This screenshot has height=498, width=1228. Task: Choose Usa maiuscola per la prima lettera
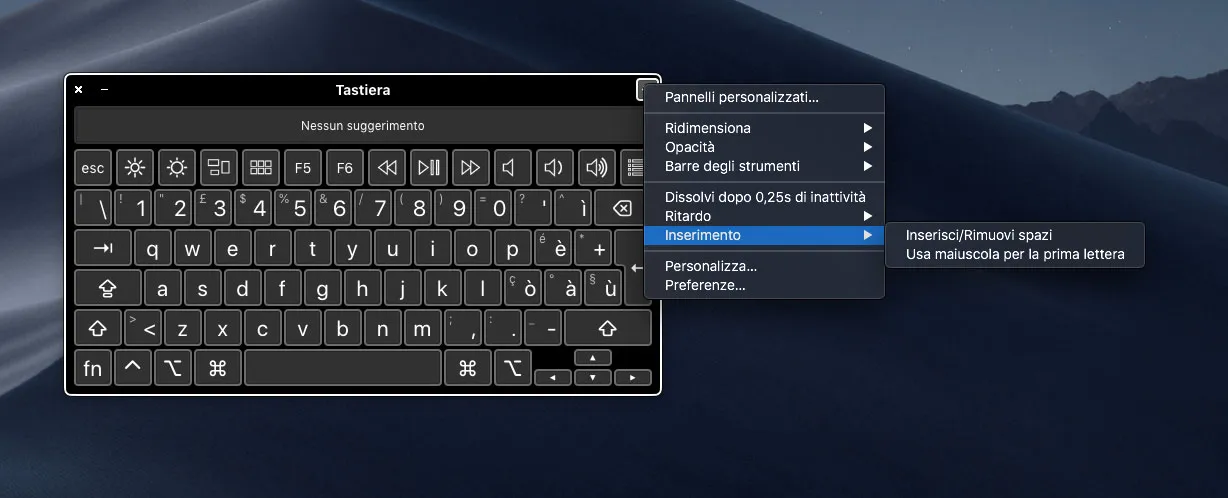coord(1015,254)
